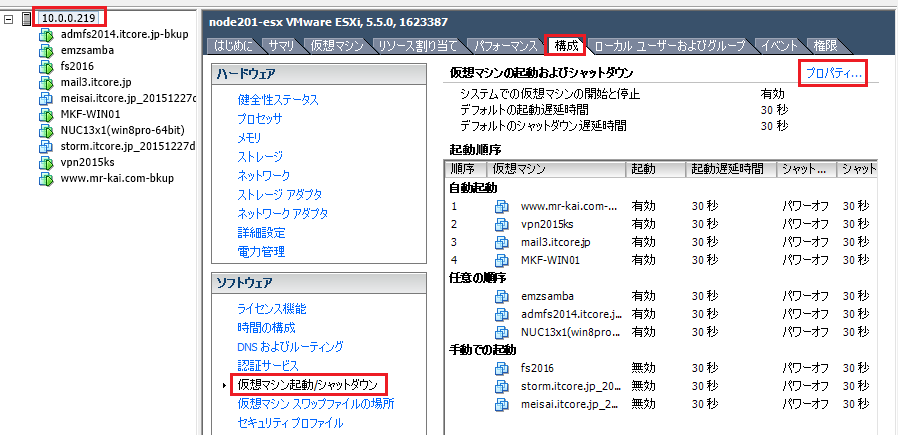
Task: Click VM icon in www.mr-kai.com startup row
Action: tap(502, 206)
